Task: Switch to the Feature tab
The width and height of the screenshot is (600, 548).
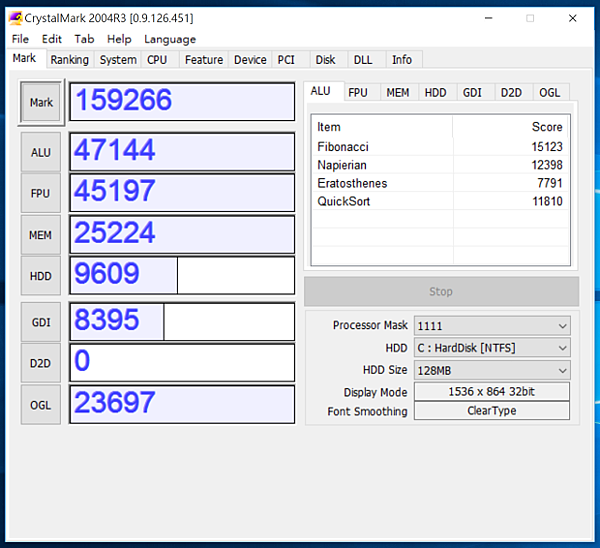Action: coord(204,60)
